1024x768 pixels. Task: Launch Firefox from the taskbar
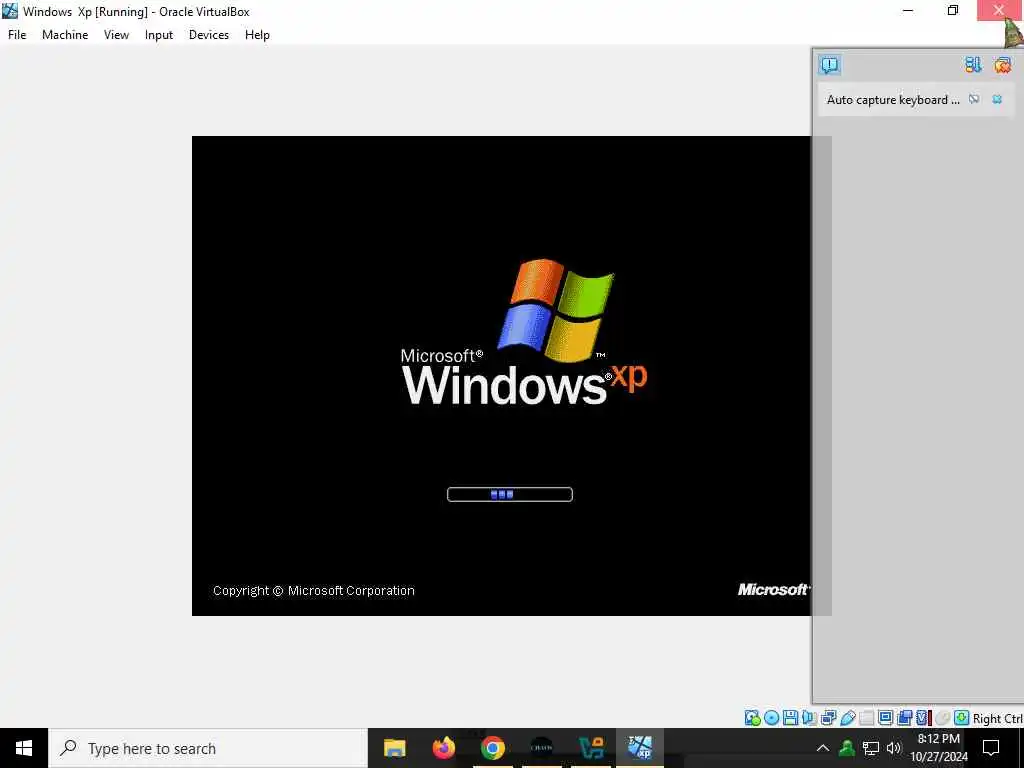click(x=443, y=748)
